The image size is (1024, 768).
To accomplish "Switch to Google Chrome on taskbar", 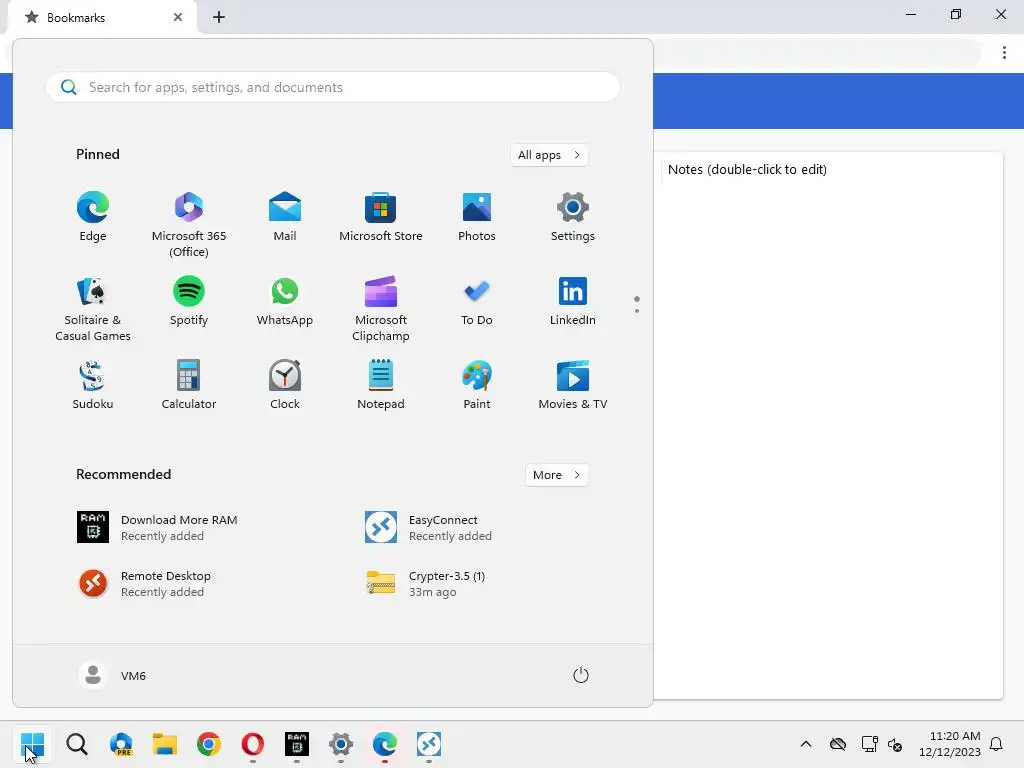I will click(209, 744).
